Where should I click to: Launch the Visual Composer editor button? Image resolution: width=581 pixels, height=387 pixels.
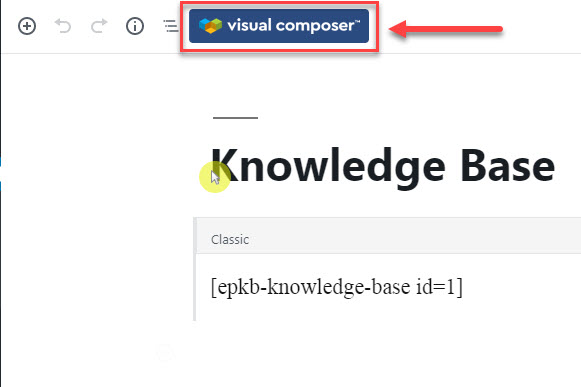[279, 26]
